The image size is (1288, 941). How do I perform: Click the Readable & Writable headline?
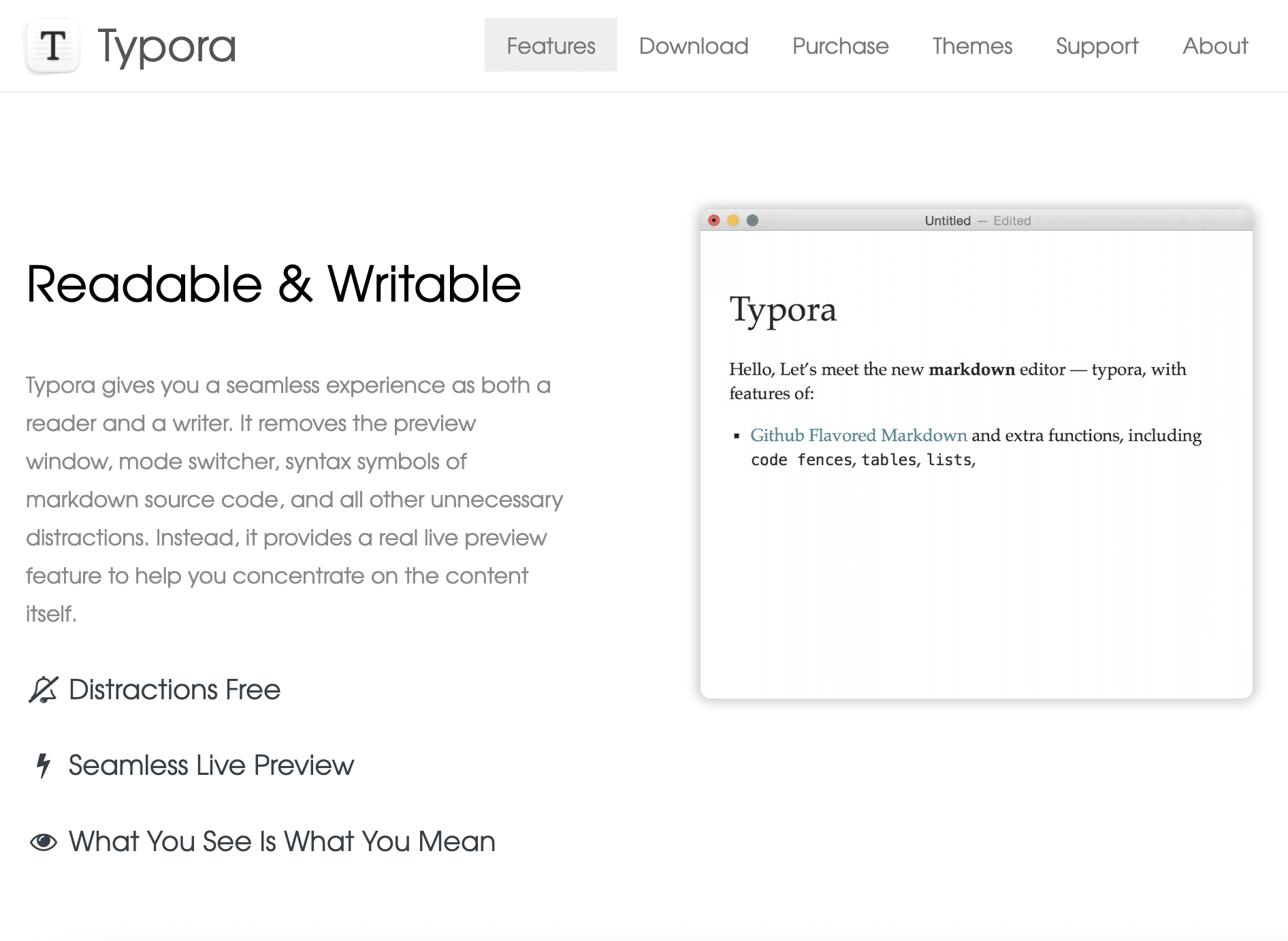(x=274, y=284)
